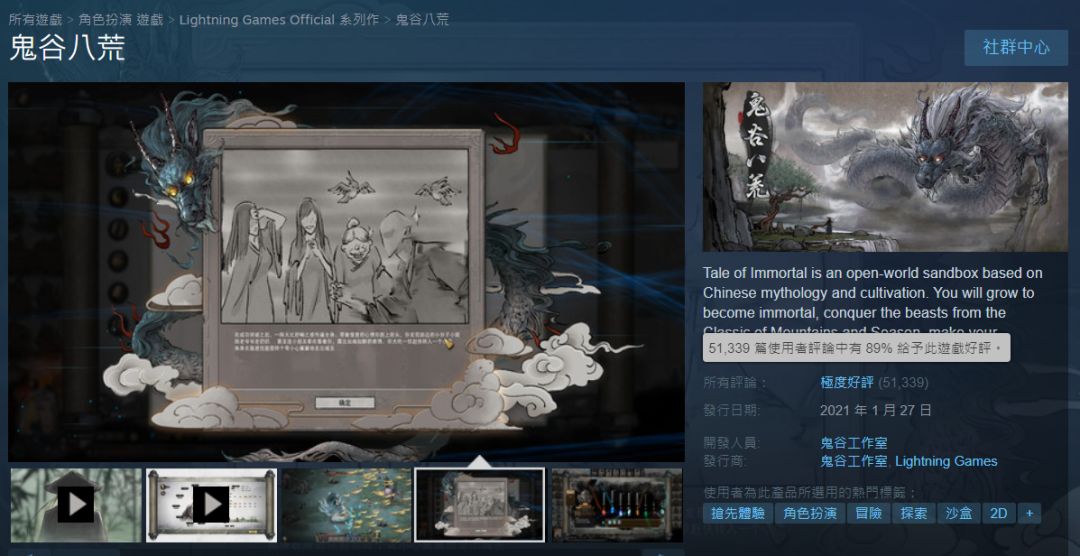Select the 冒險 tag
The width and height of the screenshot is (1080, 556).
pos(869,513)
